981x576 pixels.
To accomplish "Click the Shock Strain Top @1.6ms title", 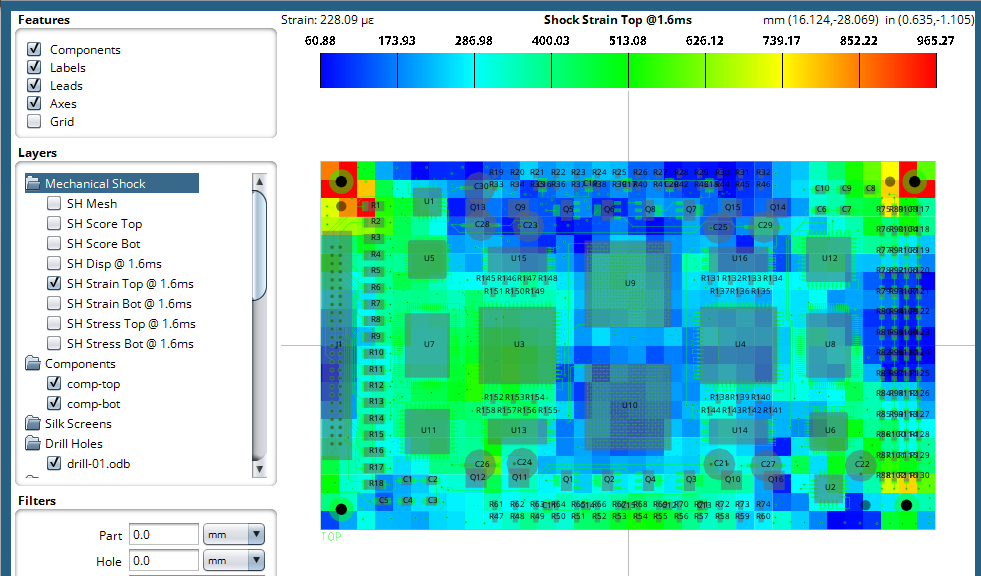I will click(x=618, y=20).
